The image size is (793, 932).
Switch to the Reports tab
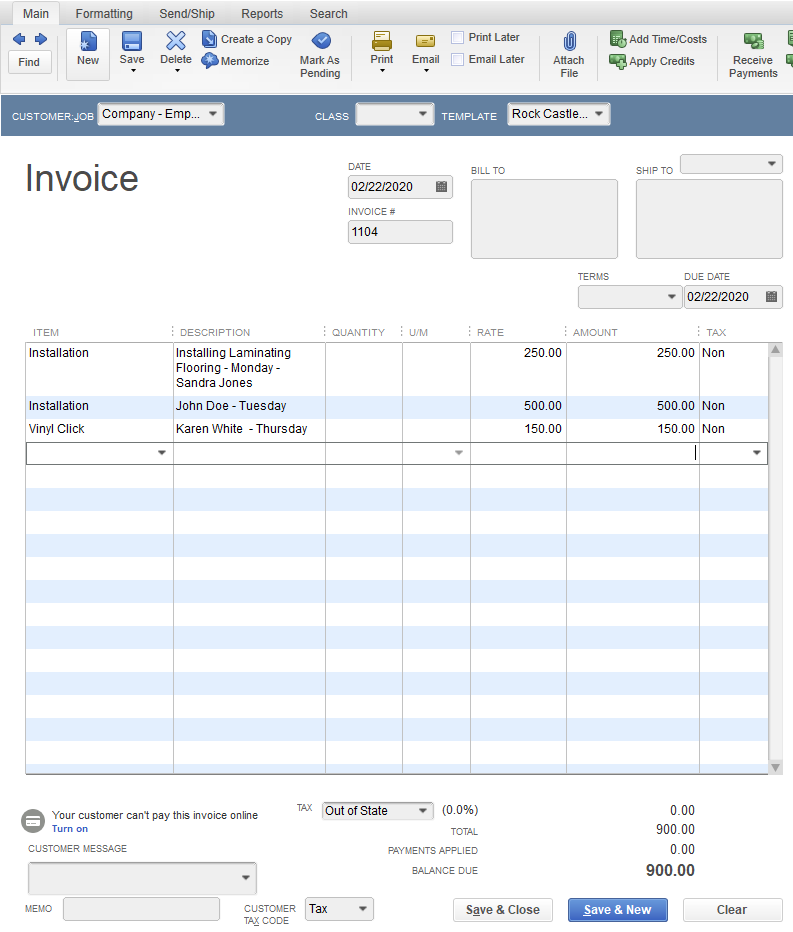[262, 14]
